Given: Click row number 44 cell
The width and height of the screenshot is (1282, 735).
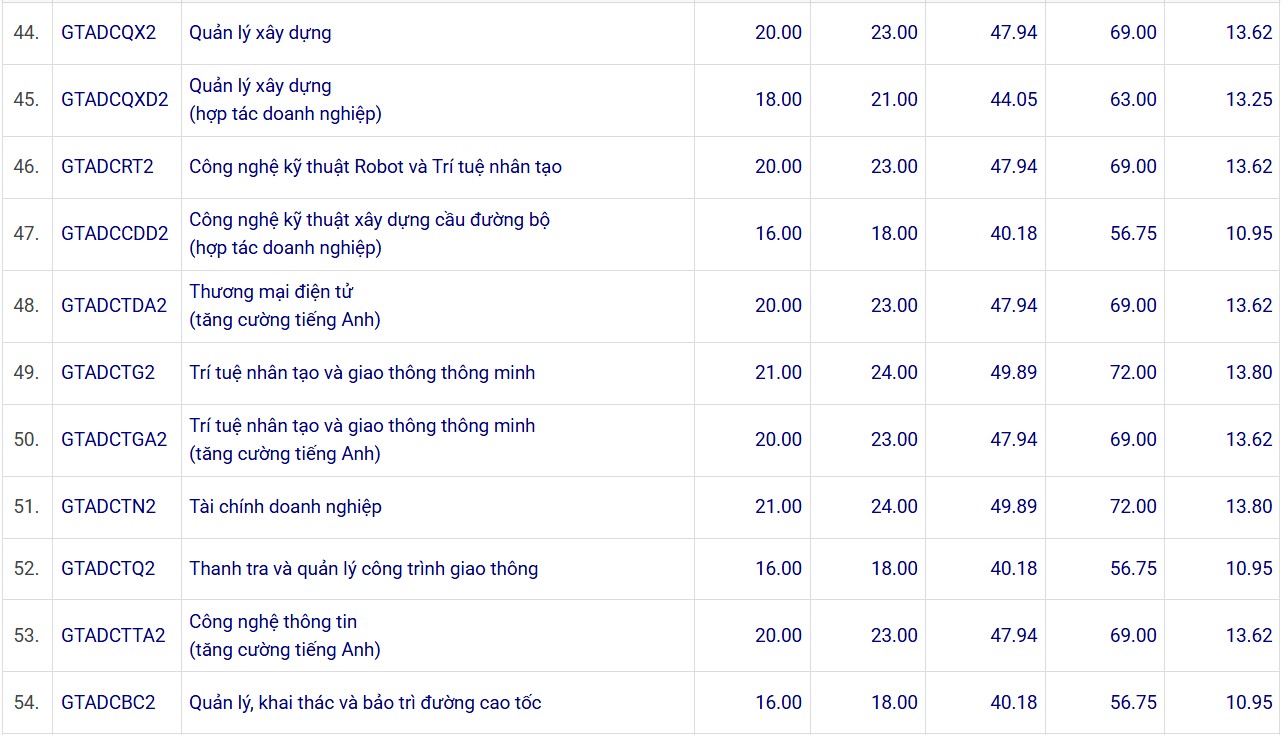Looking at the screenshot, I should point(27,32).
